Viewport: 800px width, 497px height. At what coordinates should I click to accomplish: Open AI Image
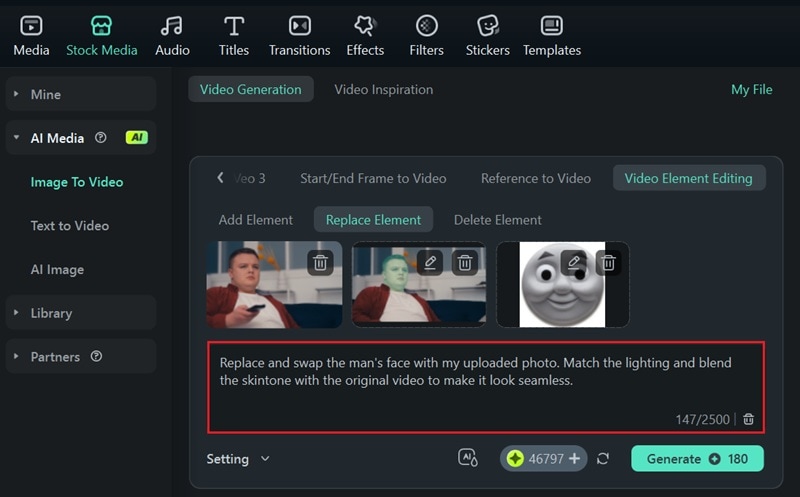[57, 269]
